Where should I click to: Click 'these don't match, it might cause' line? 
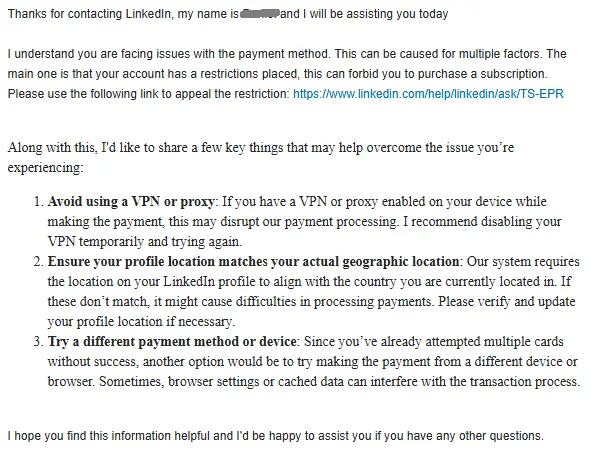311,302
